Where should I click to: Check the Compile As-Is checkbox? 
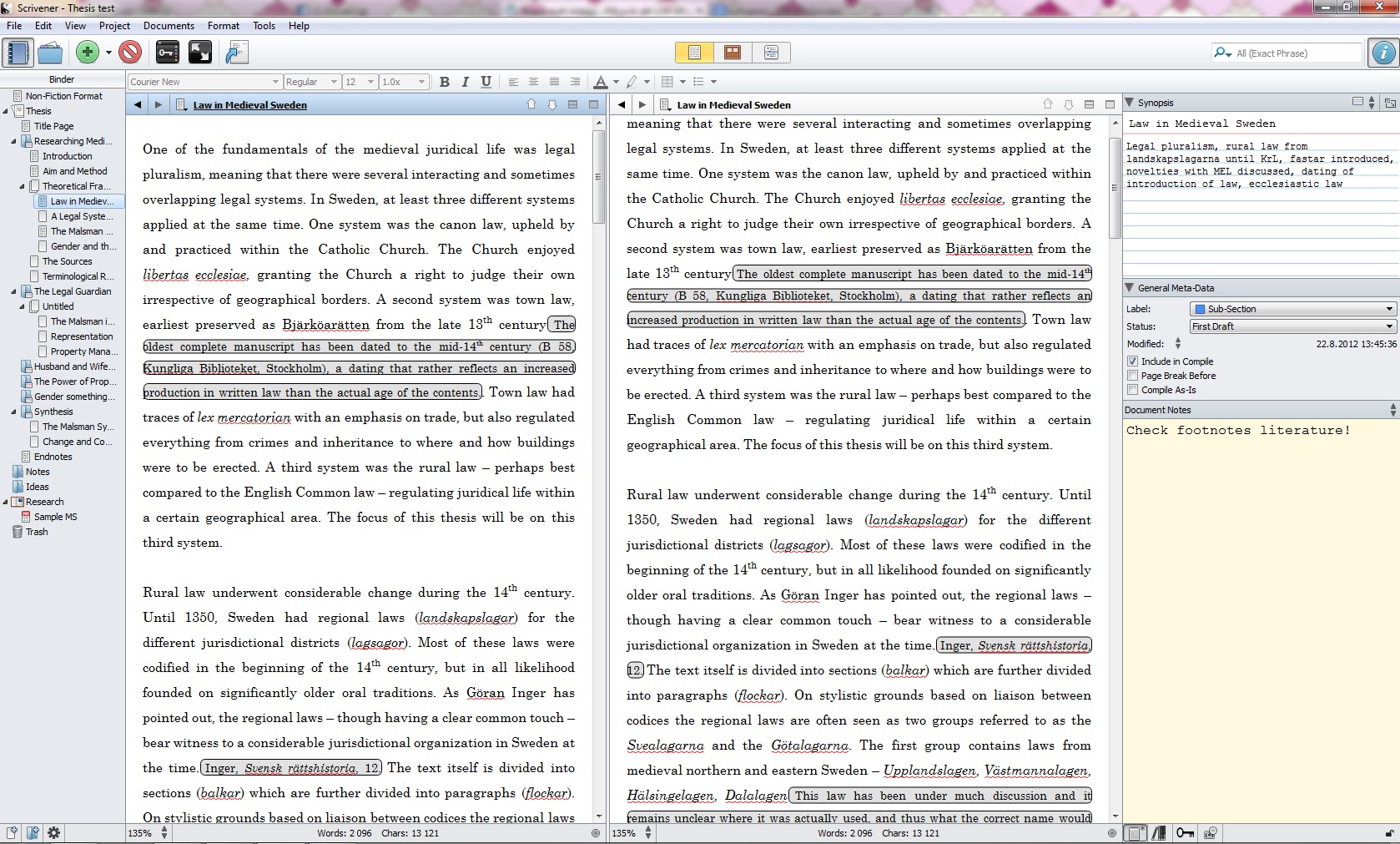pyautogui.click(x=1132, y=390)
